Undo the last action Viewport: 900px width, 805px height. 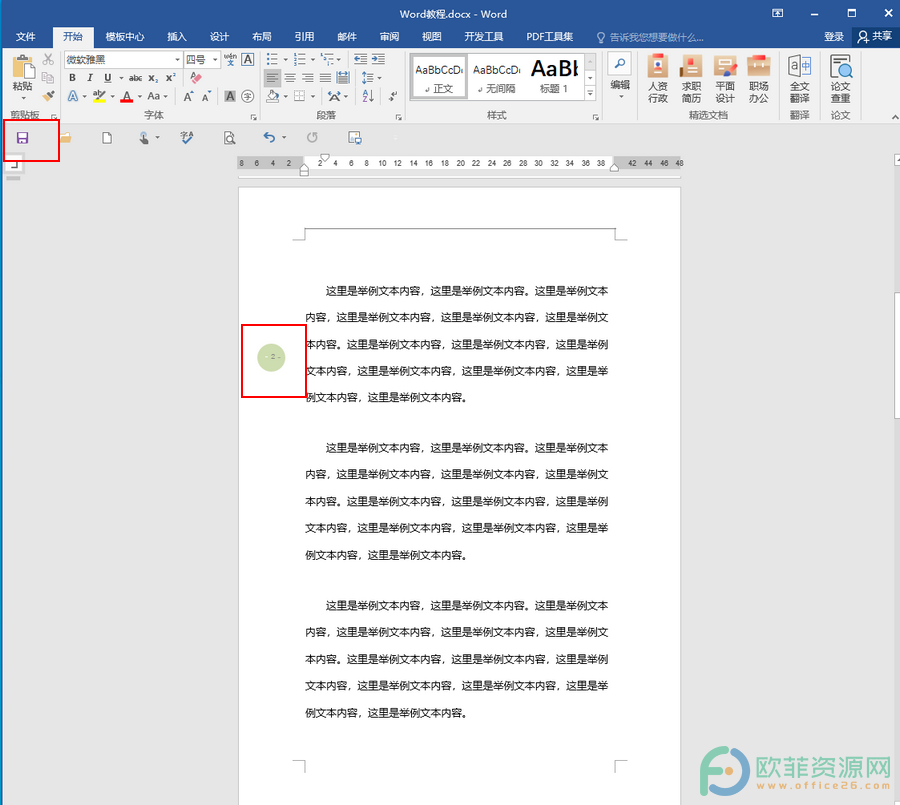click(269, 137)
